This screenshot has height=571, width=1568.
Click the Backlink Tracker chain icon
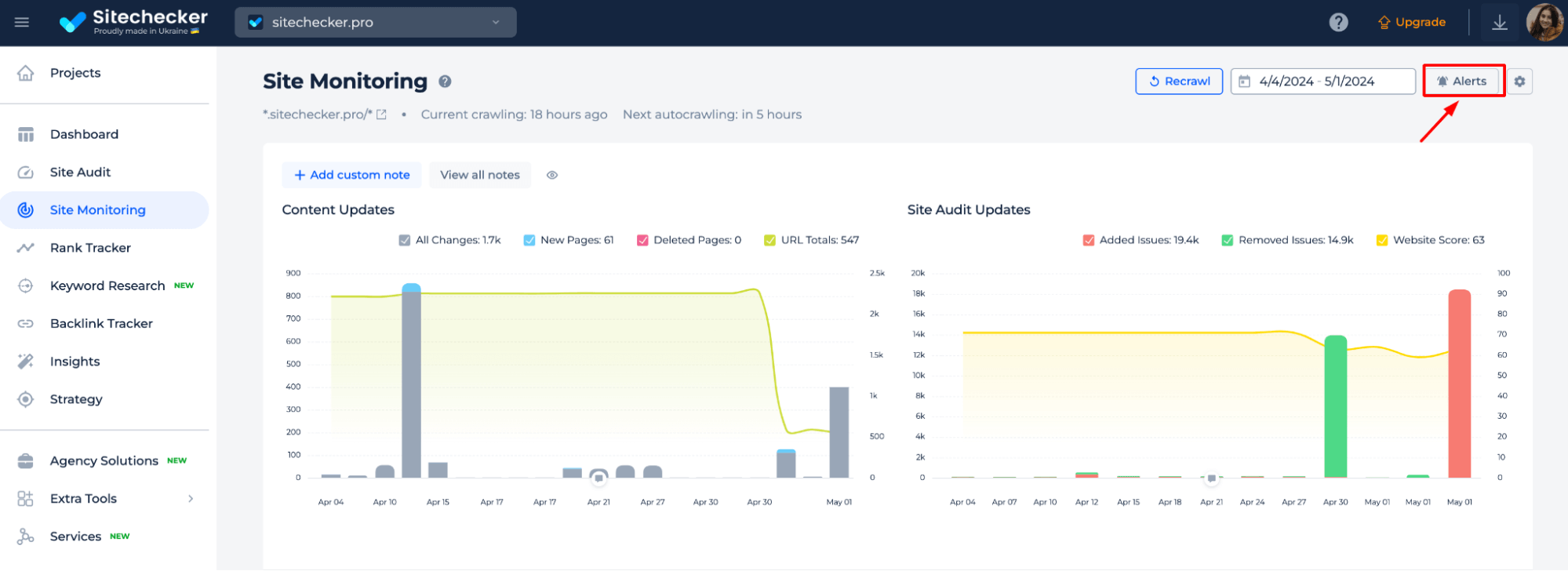(26, 323)
